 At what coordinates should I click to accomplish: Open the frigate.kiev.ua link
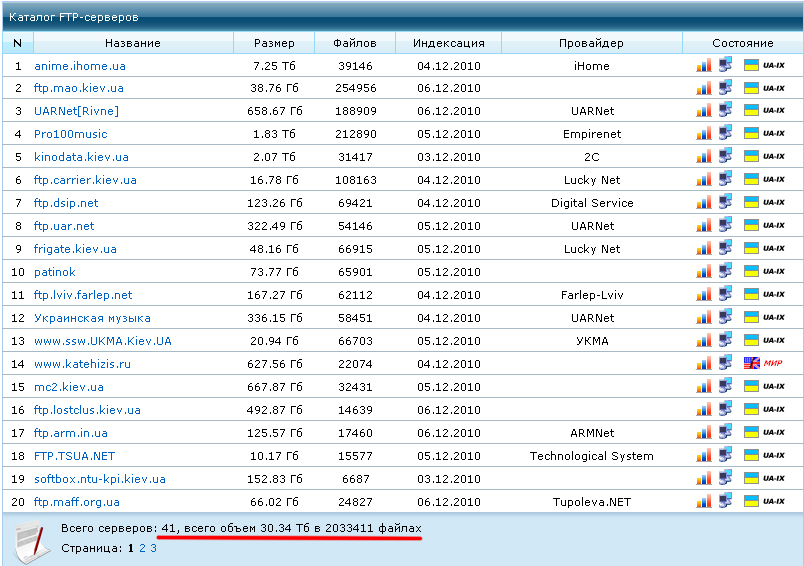(75, 249)
